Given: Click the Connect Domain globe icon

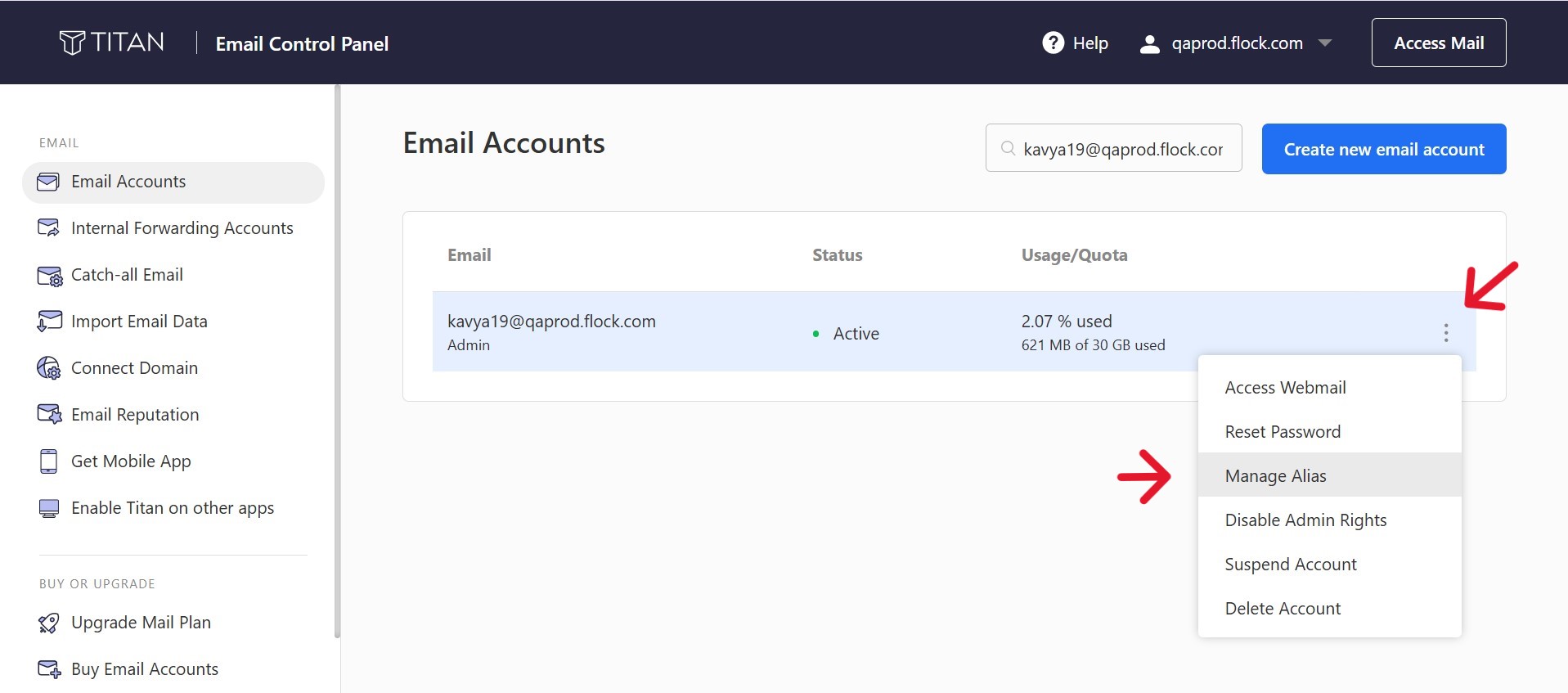Looking at the screenshot, I should click(49, 368).
